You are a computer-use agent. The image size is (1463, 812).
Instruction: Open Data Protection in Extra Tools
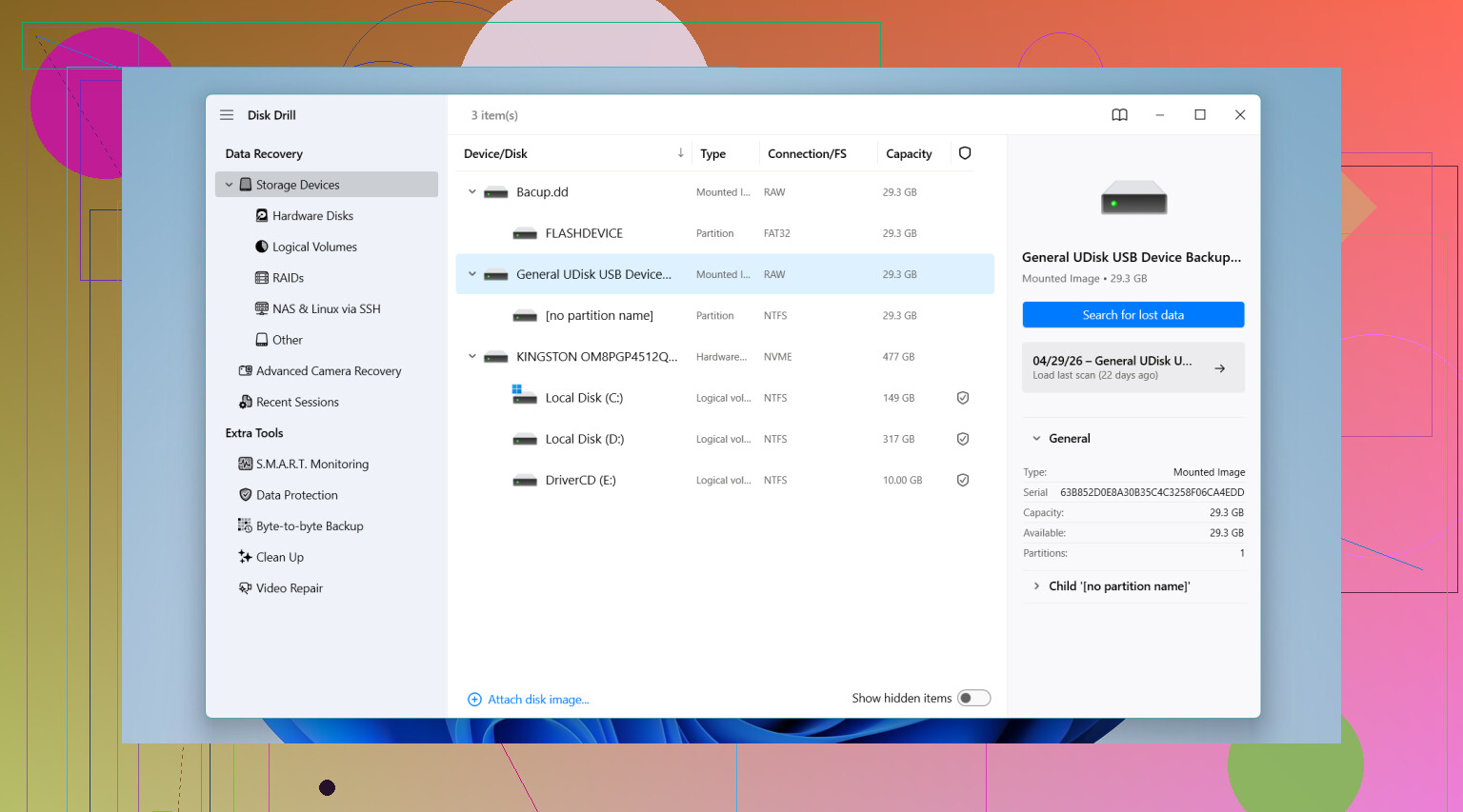[296, 495]
